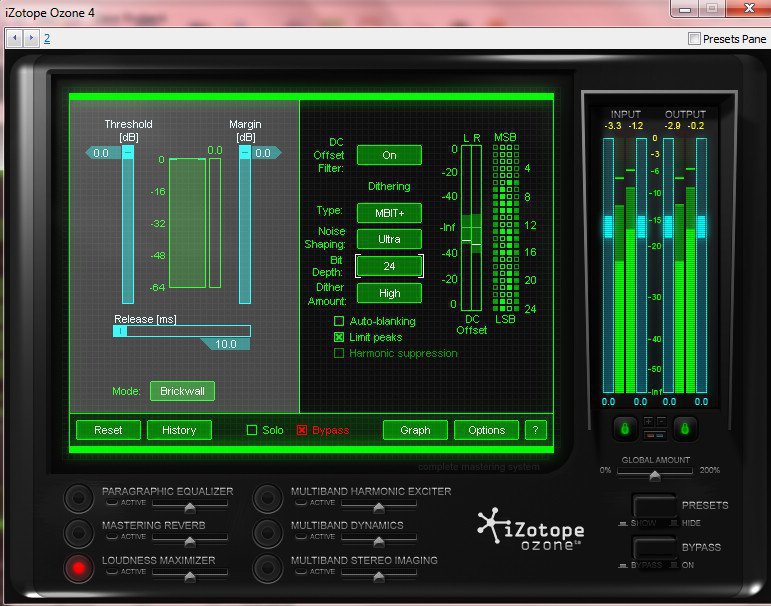Change the DC Offset Filter On selector

(389, 155)
